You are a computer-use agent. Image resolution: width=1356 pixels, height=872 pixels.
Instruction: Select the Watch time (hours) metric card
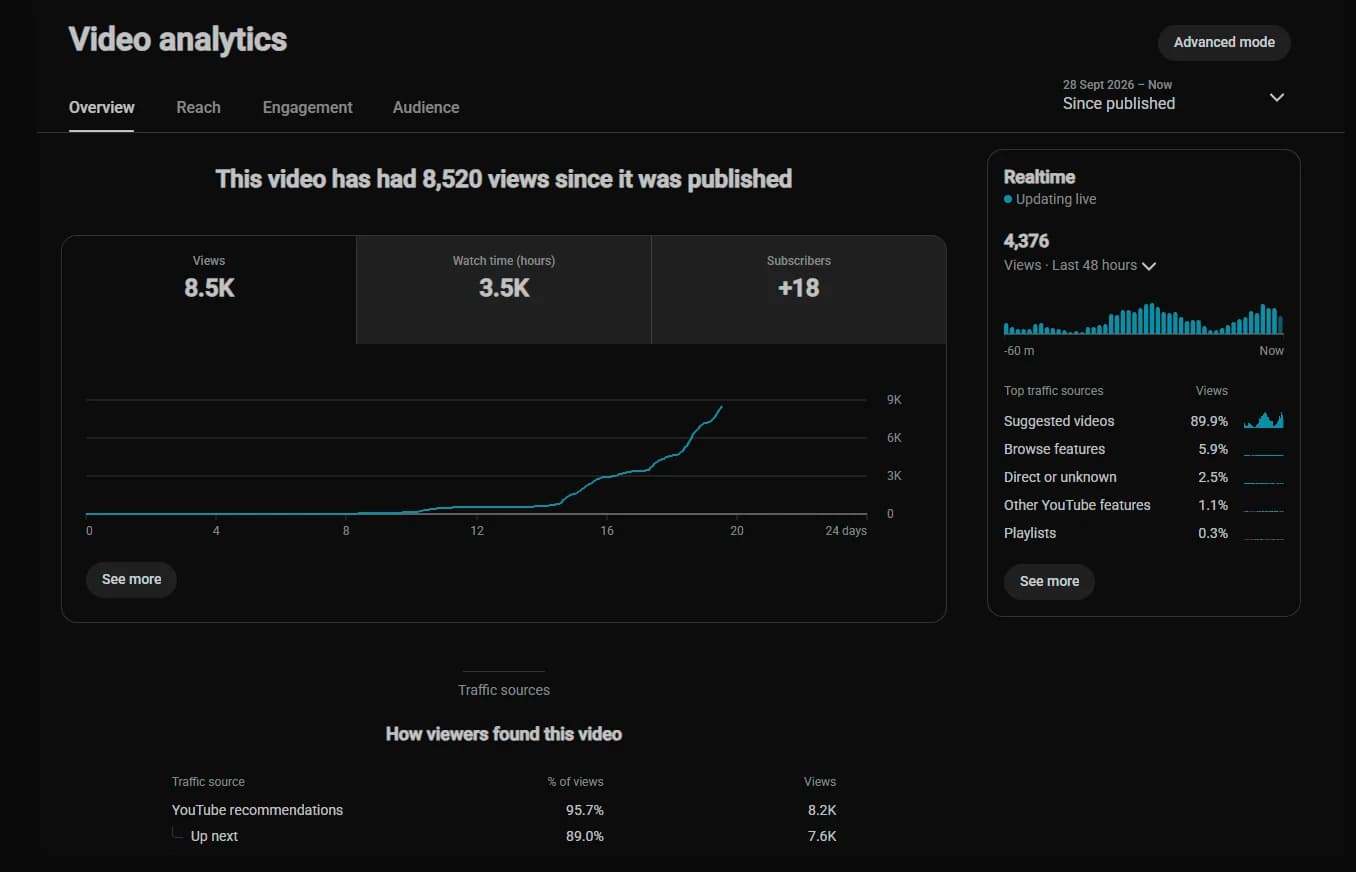point(503,290)
